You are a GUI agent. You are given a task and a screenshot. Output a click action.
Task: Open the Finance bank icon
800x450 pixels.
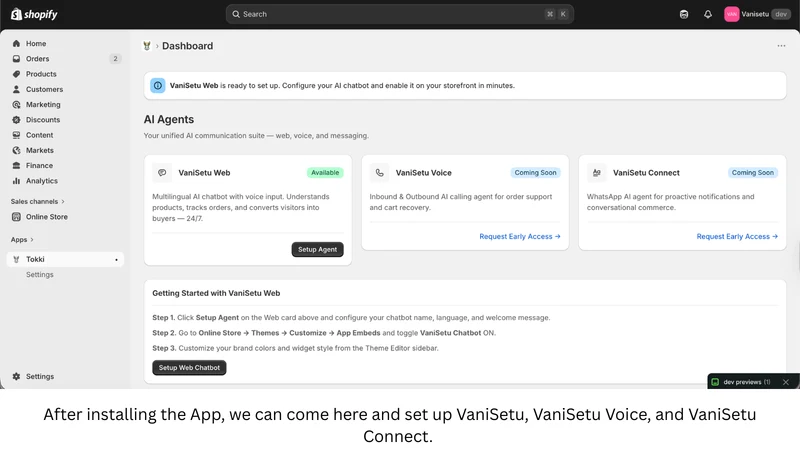(16, 166)
